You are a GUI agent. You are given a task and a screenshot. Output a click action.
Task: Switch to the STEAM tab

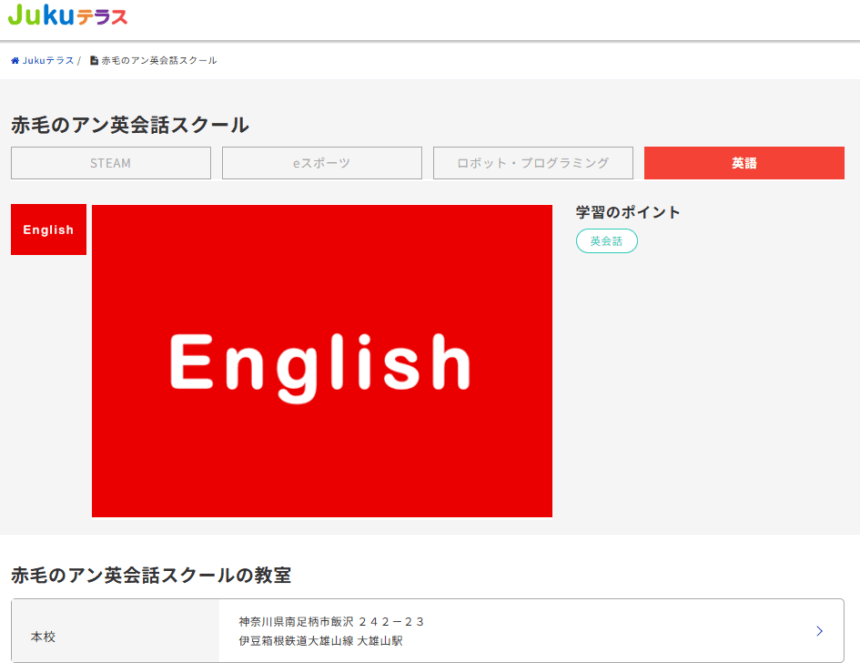pos(111,163)
